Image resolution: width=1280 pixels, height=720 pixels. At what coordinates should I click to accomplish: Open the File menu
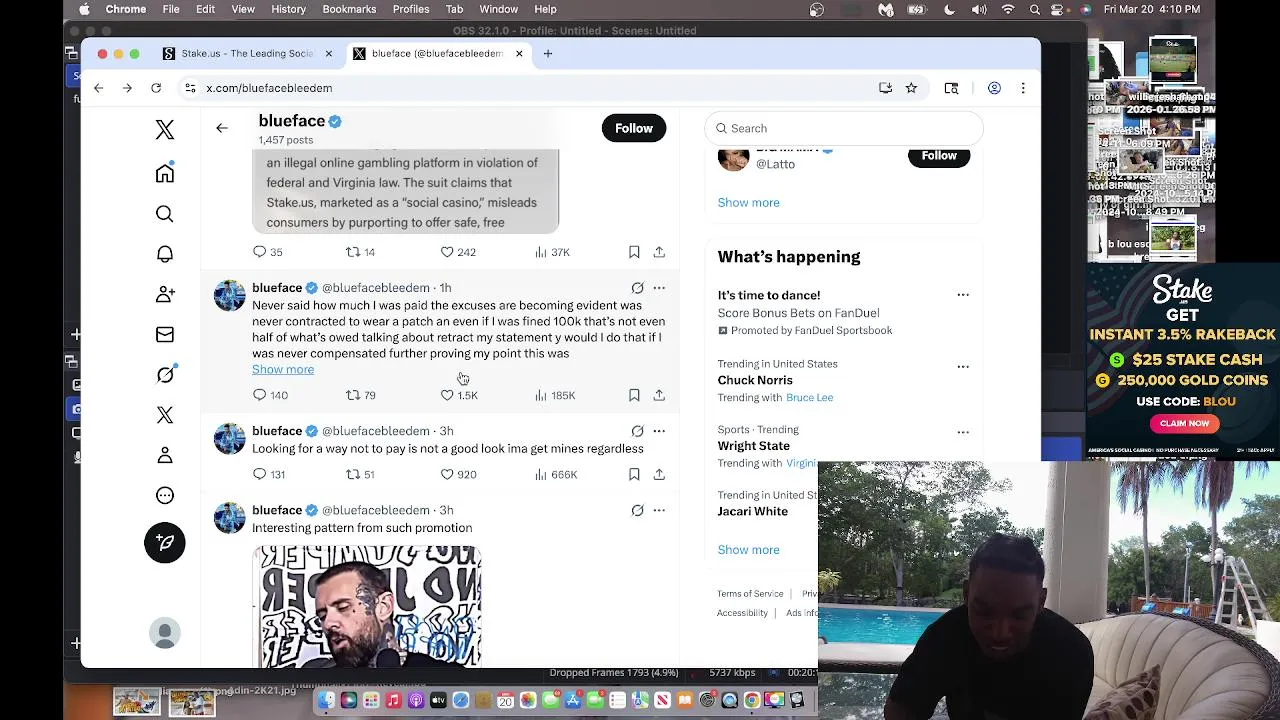click(171, 9)
